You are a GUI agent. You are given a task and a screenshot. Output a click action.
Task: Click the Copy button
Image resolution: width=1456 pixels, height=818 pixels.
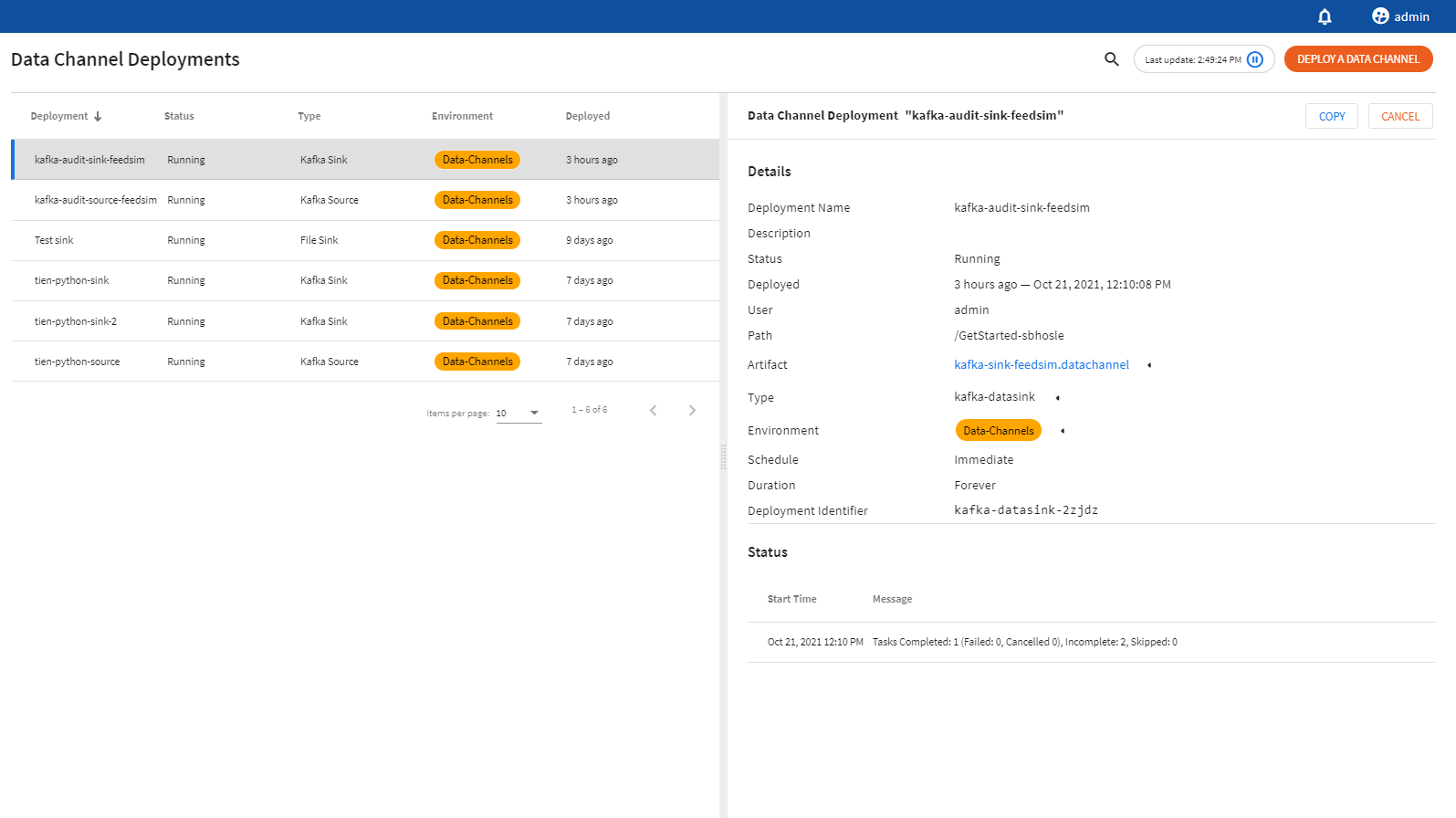coord(1331,117)
